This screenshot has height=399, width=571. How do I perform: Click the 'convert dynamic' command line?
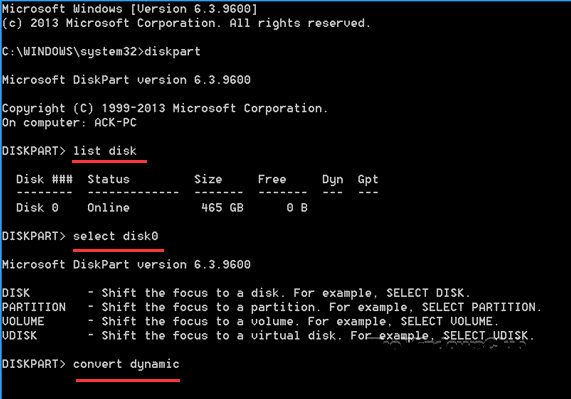click(126, 364)
